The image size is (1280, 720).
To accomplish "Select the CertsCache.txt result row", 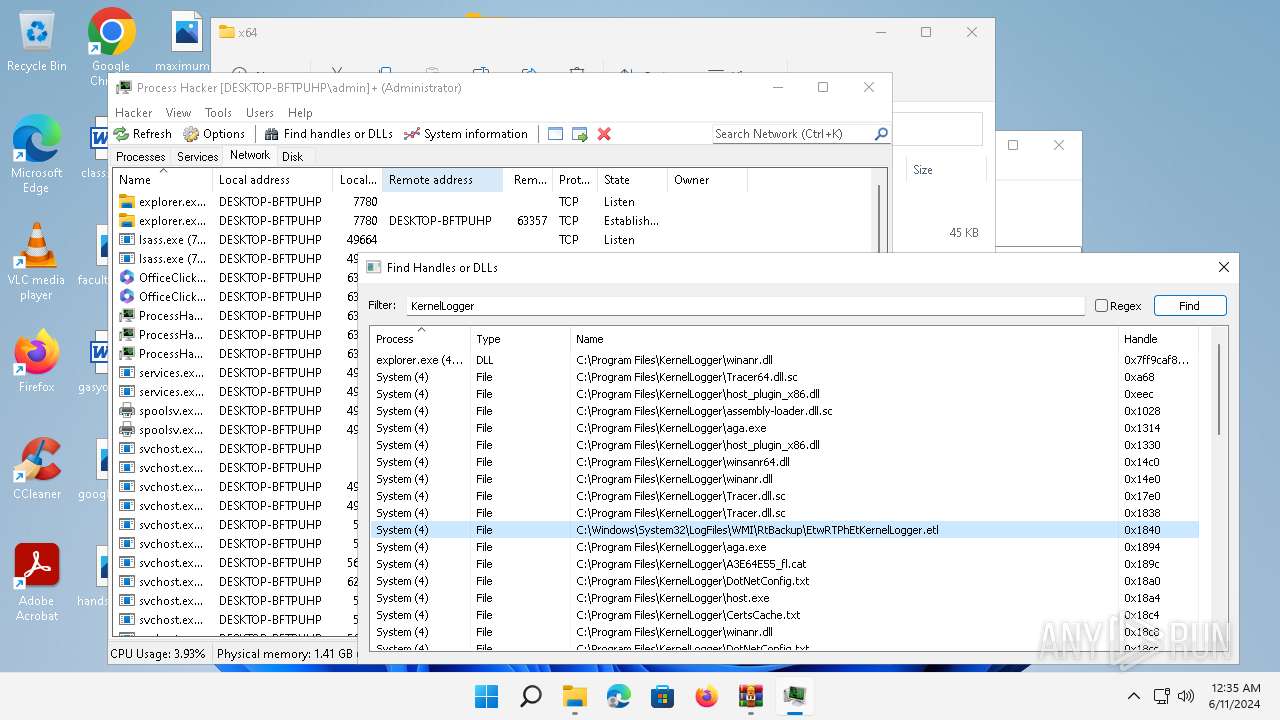I will (x=784, y=615).
